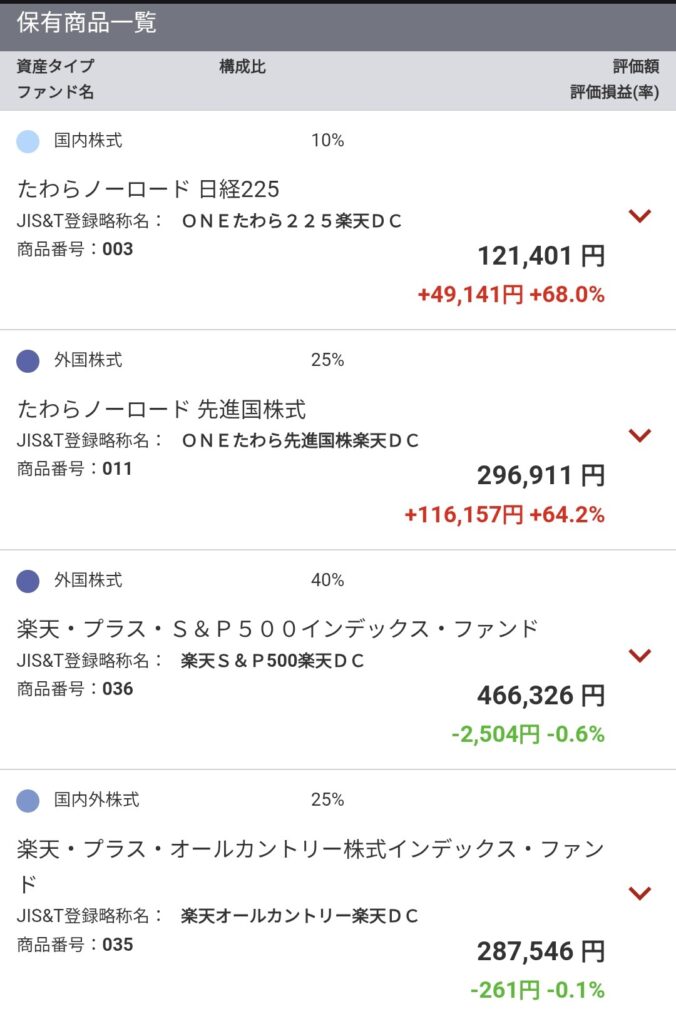Expand the オールカントリー株式 fund chevron
Viewport: 676px width, 1024px height.
coord(639,893)
